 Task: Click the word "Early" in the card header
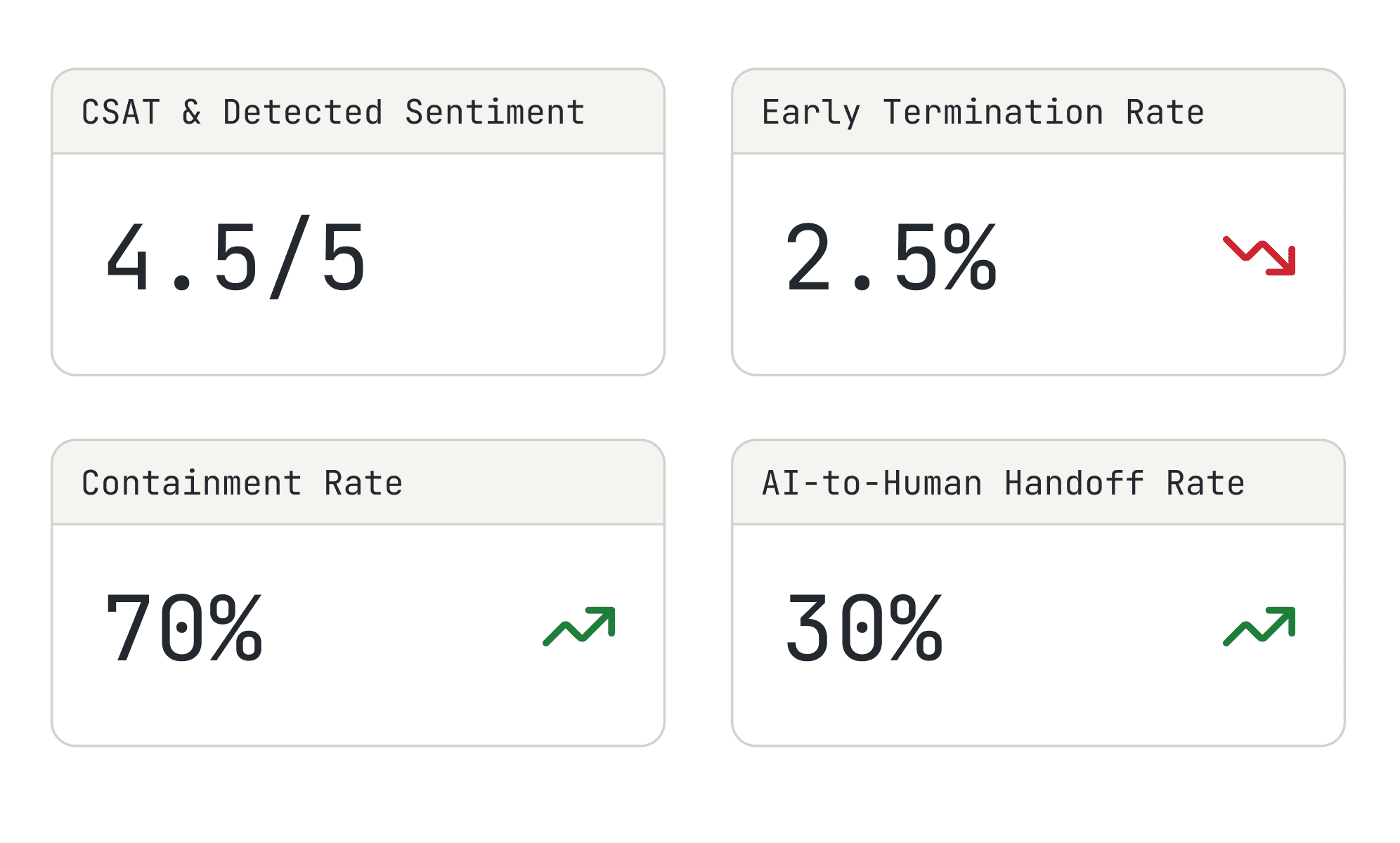click(x=811, y=112)
